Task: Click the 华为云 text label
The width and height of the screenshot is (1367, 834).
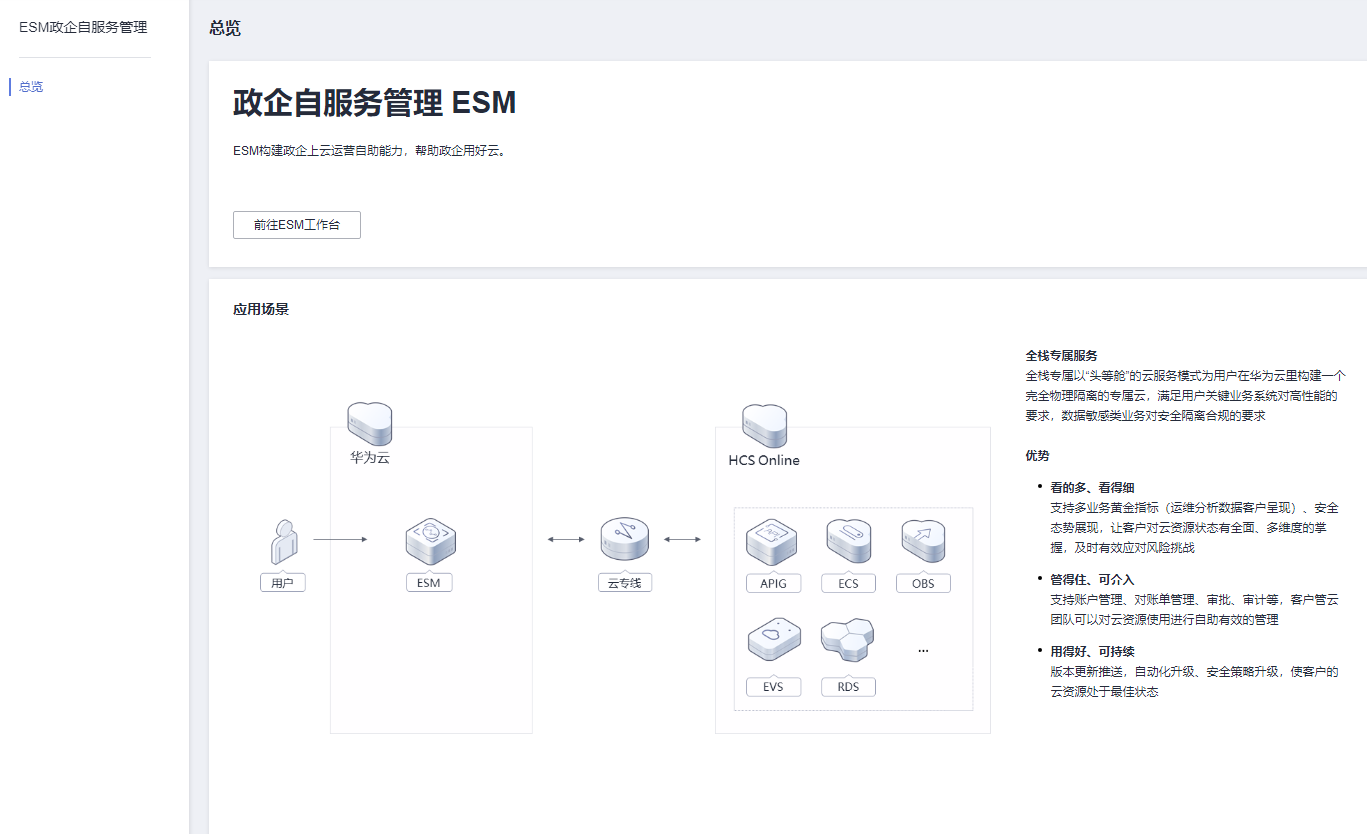Action: coord(369,460)
